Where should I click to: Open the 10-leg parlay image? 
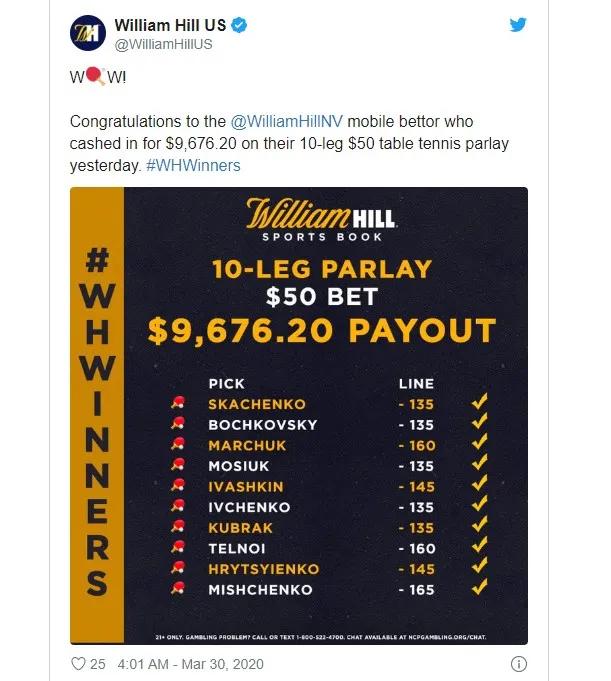[x=299, y=416]
